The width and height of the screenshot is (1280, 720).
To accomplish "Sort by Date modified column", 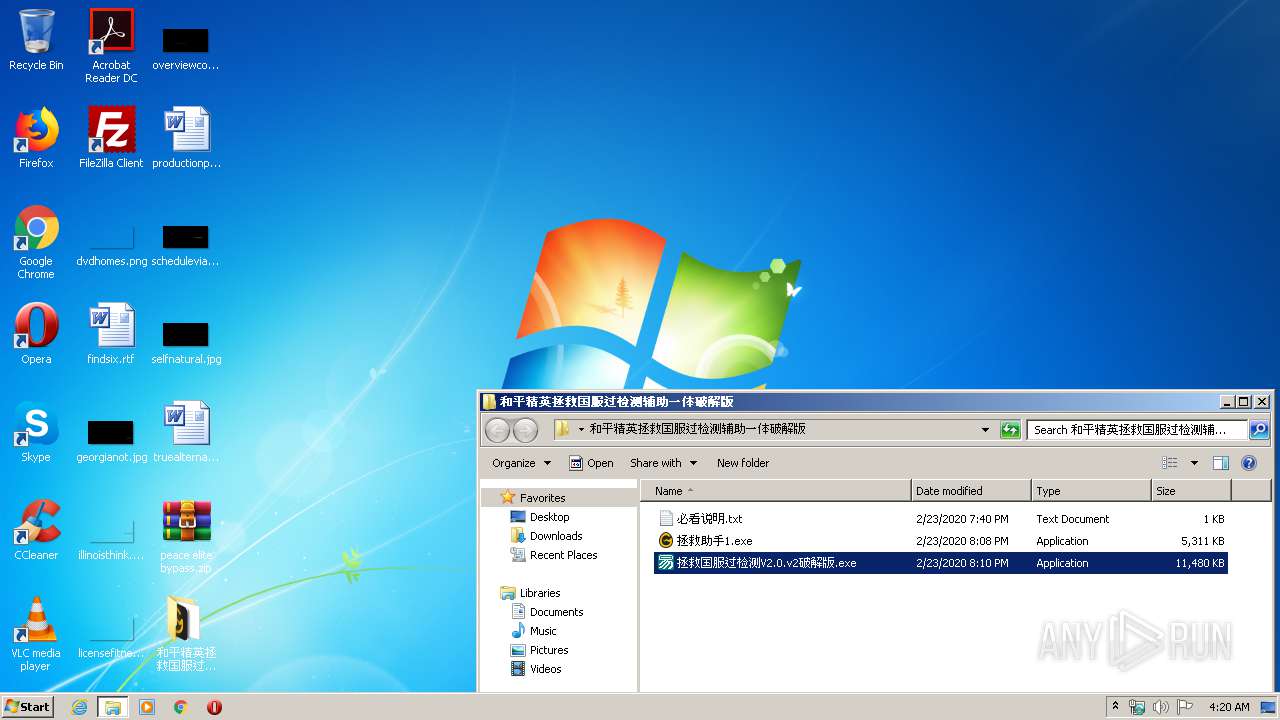I will click(971, 491).
